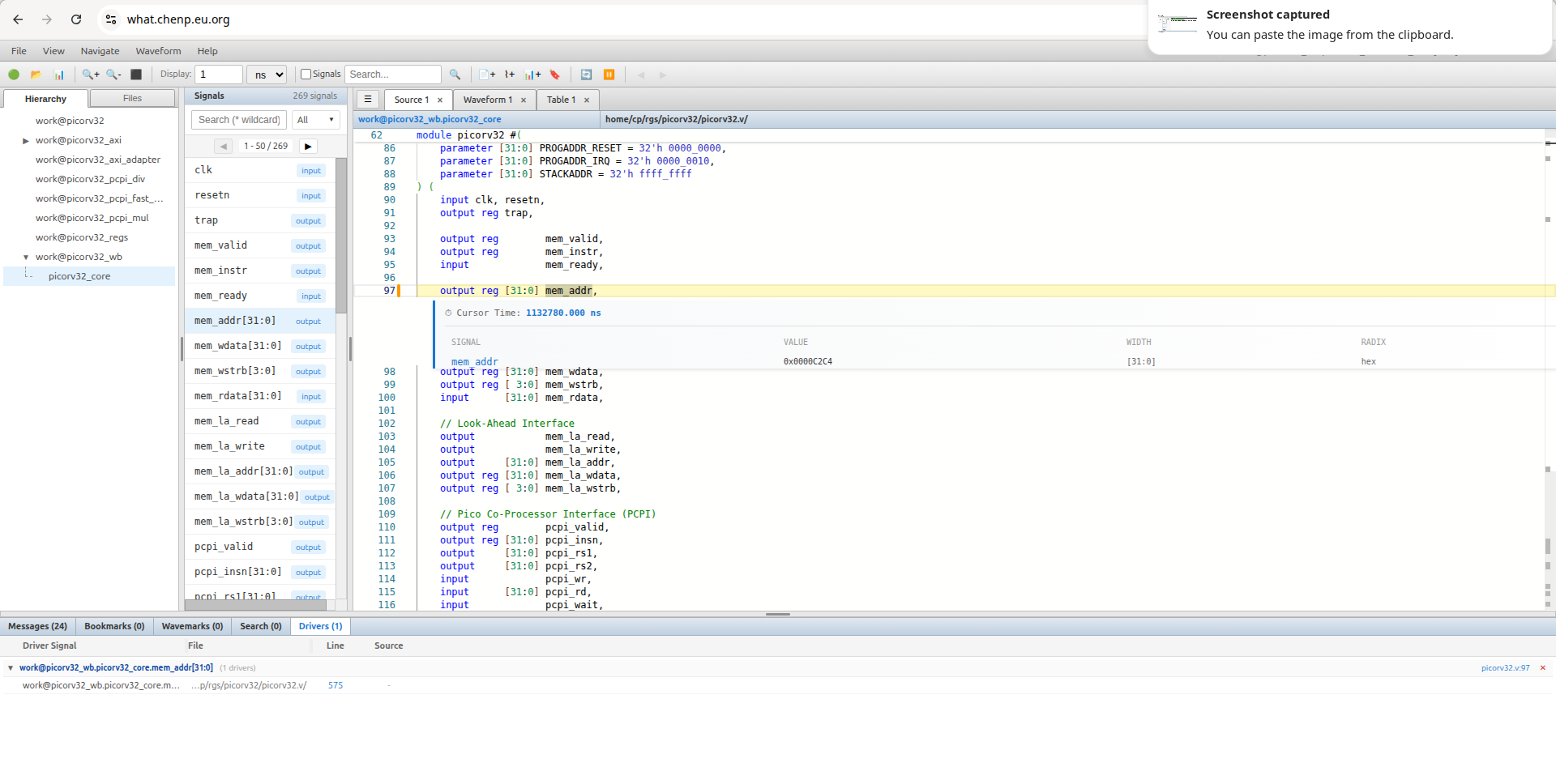Click the orange pause icon in toolbar
Viewport: 1556px width, 784px height.
(609, 75)
